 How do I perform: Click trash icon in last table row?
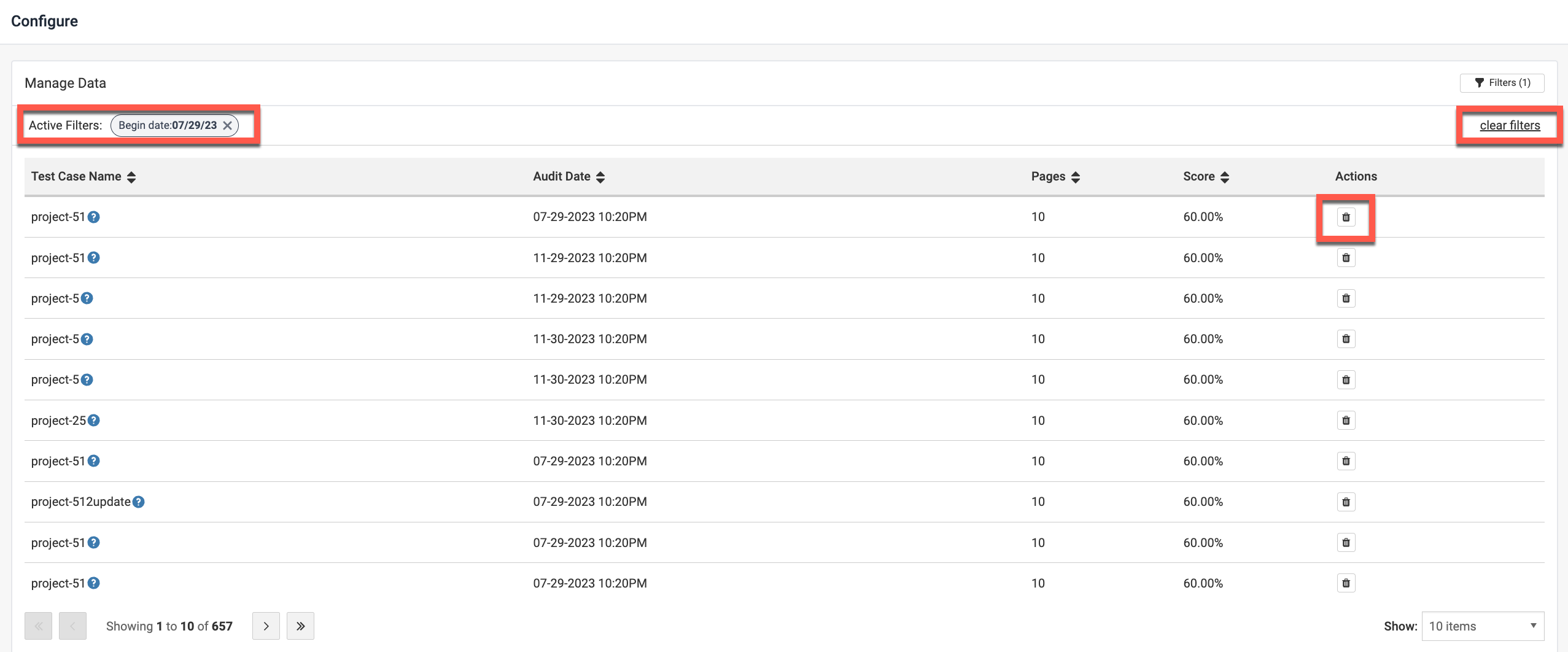coord(1346,583)
